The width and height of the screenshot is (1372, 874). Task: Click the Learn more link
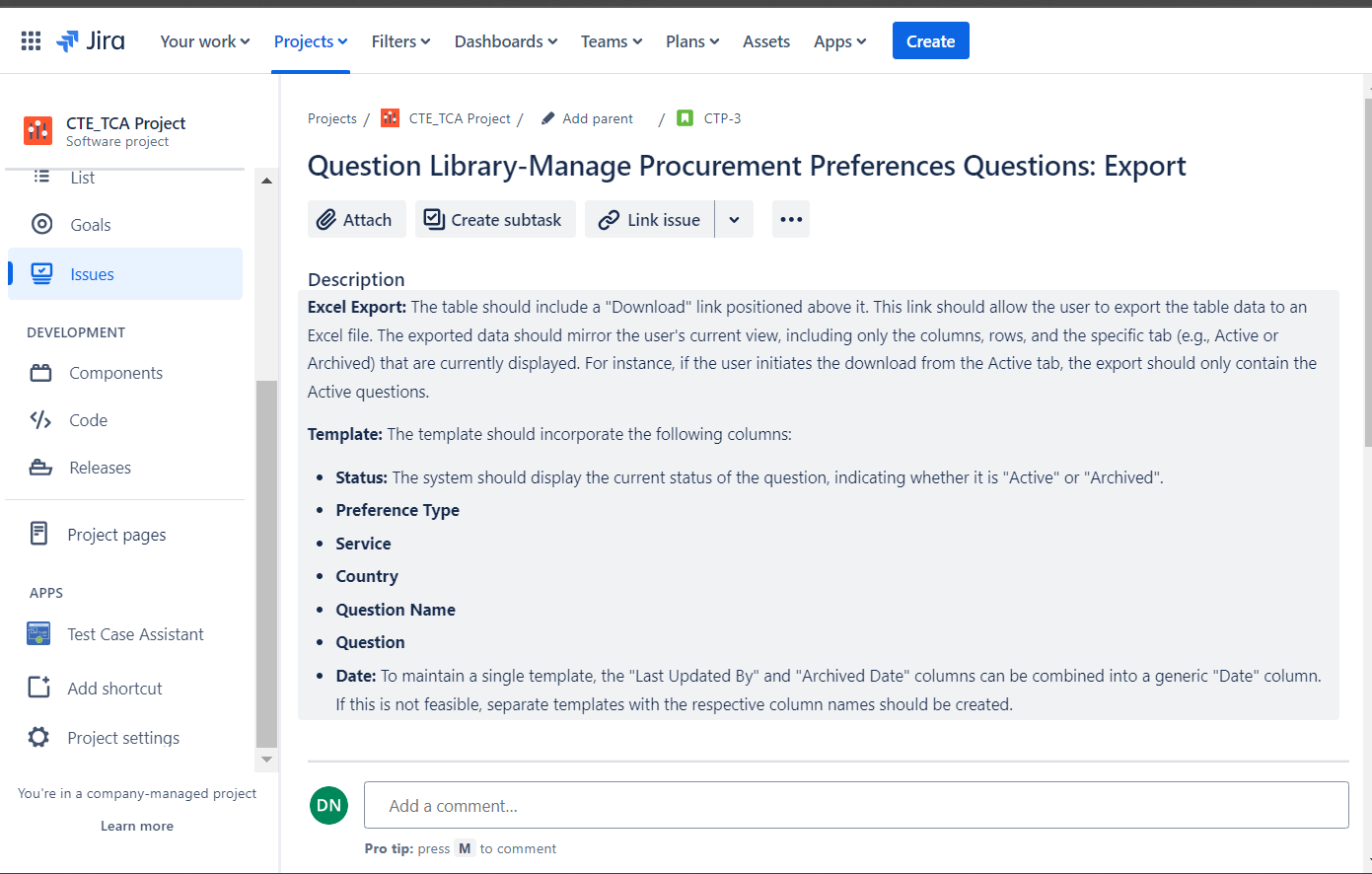pyautogui.click(x=136, y=826)
